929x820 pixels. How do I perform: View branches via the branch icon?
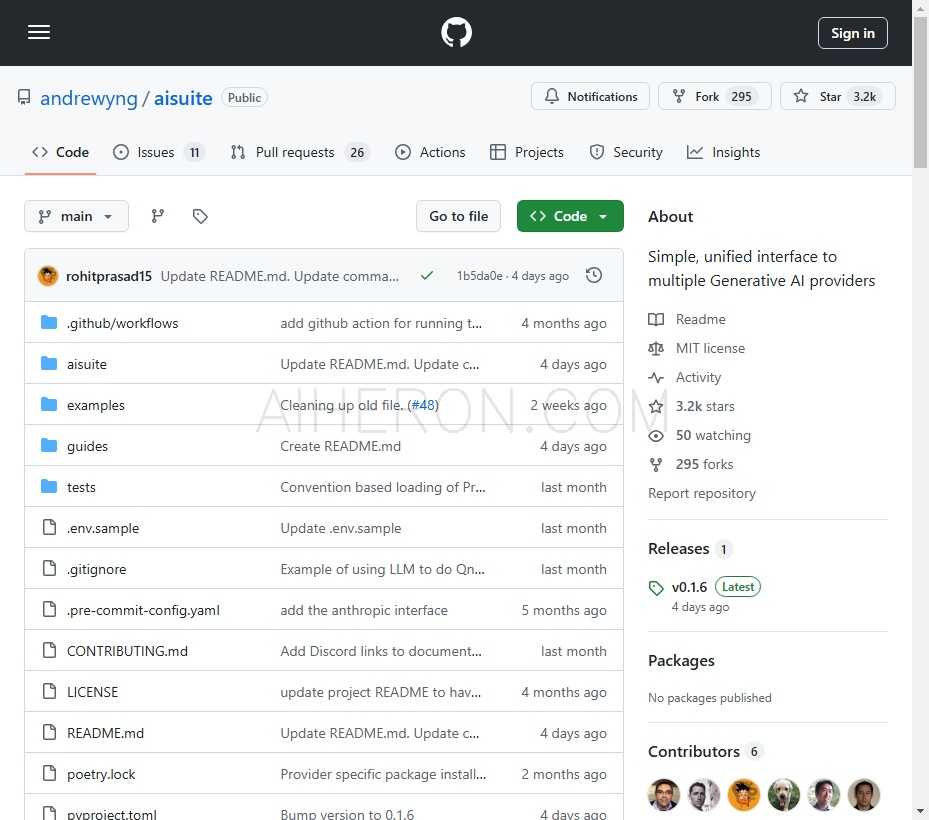point(158,216)
